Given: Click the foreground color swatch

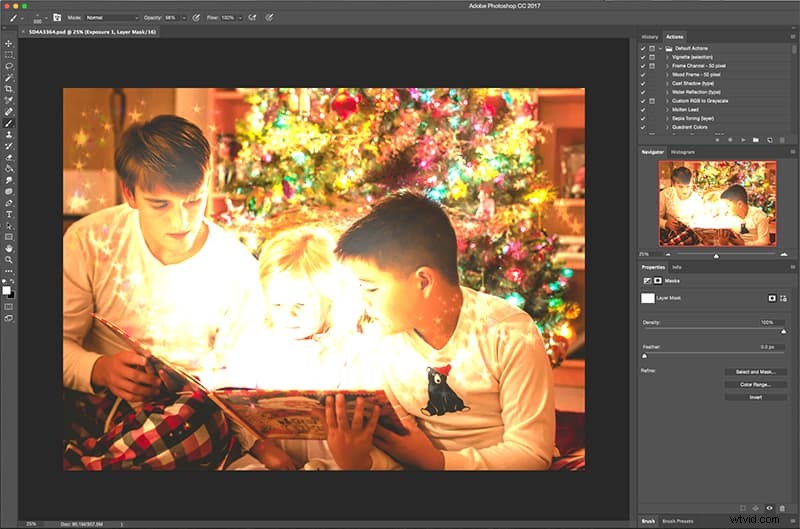Looking at the screenshot, I should tap(6, 290).
